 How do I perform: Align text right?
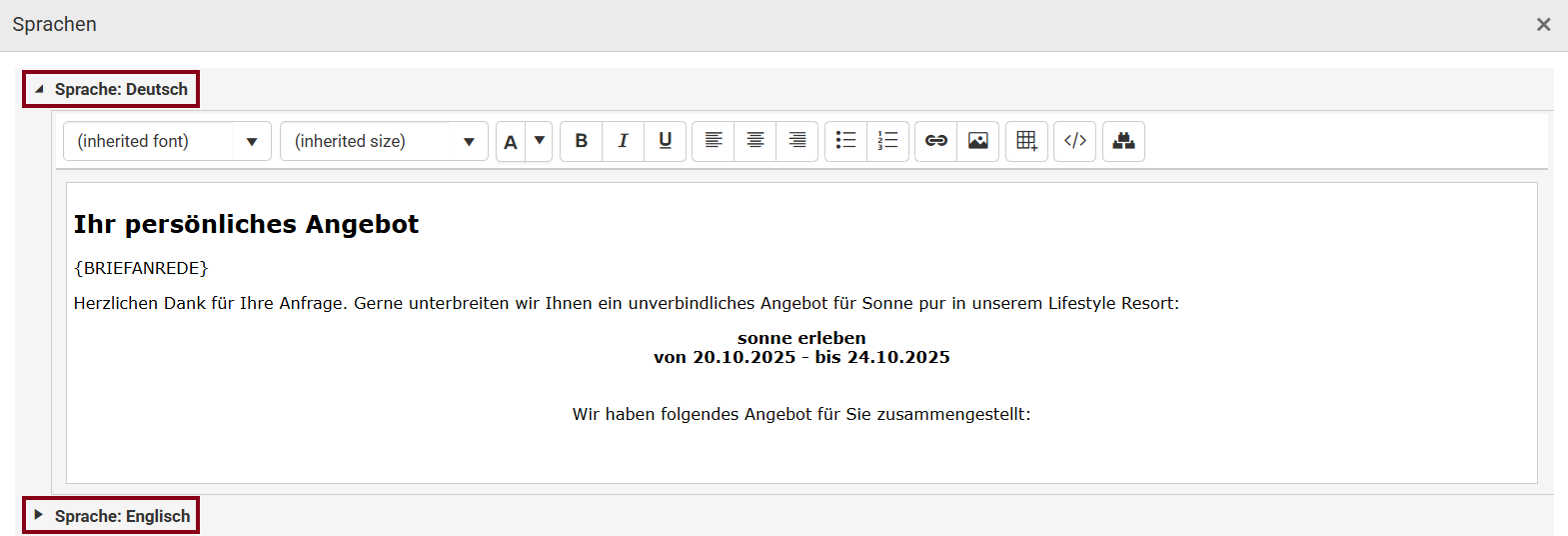797,141
